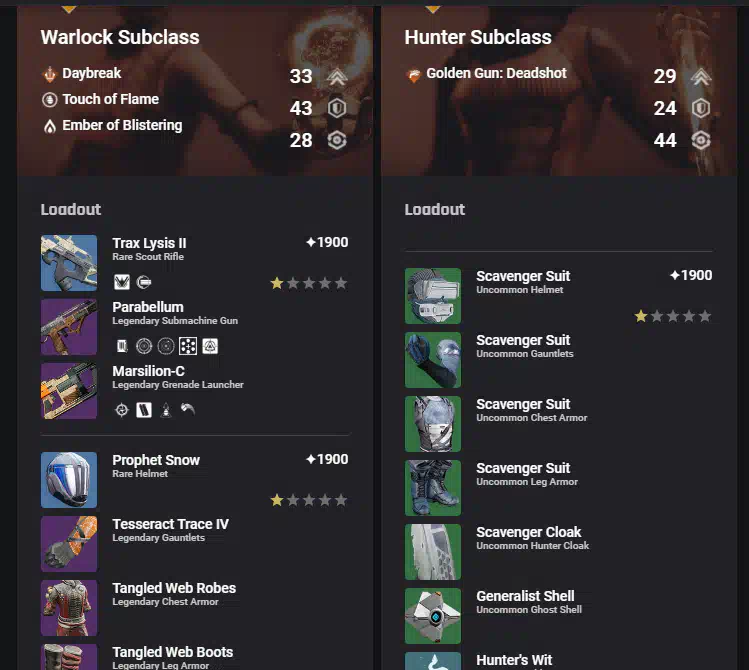Select the last perk icon under Parabellum
This screenshot has width=749, height=670.
tap(210, 346)
